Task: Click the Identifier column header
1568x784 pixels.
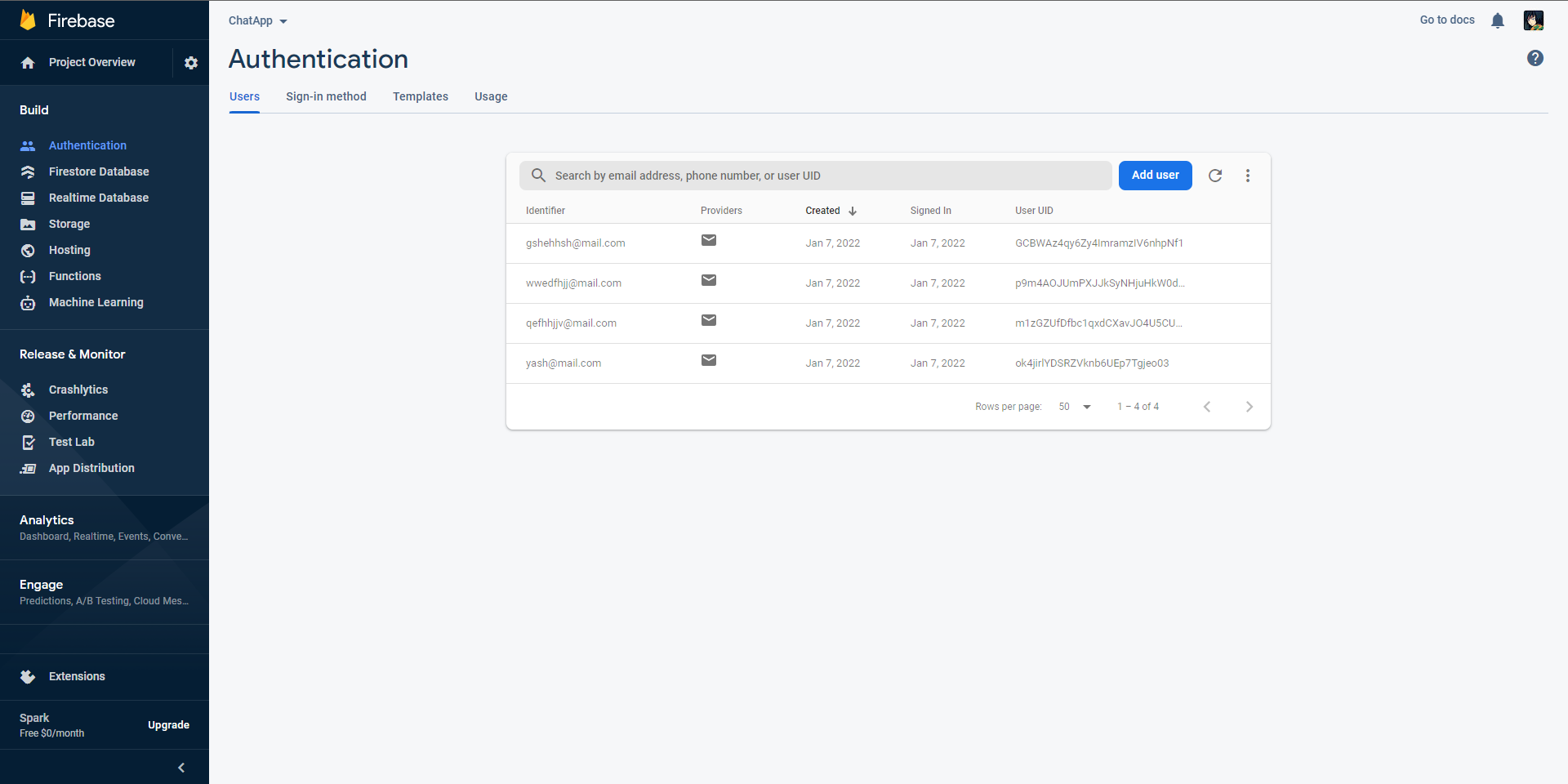Action: point(546,211)
